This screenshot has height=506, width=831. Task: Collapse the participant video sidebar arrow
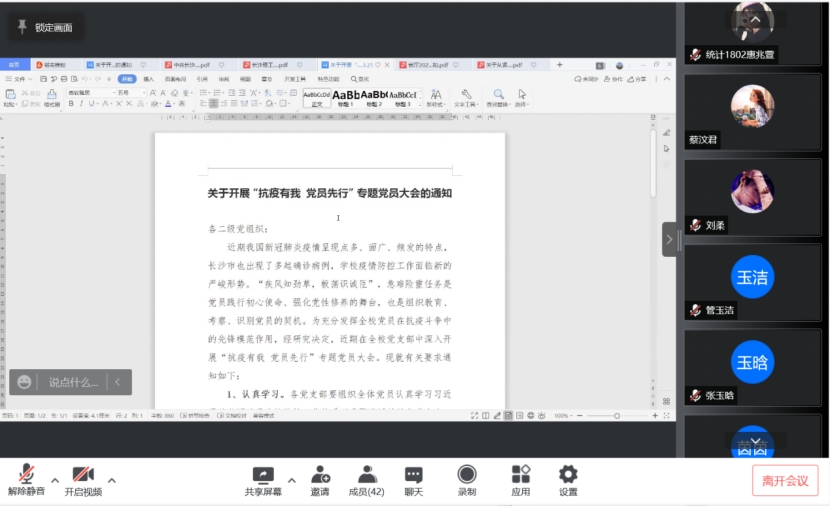pyautogui.click(x=669, y=239)
